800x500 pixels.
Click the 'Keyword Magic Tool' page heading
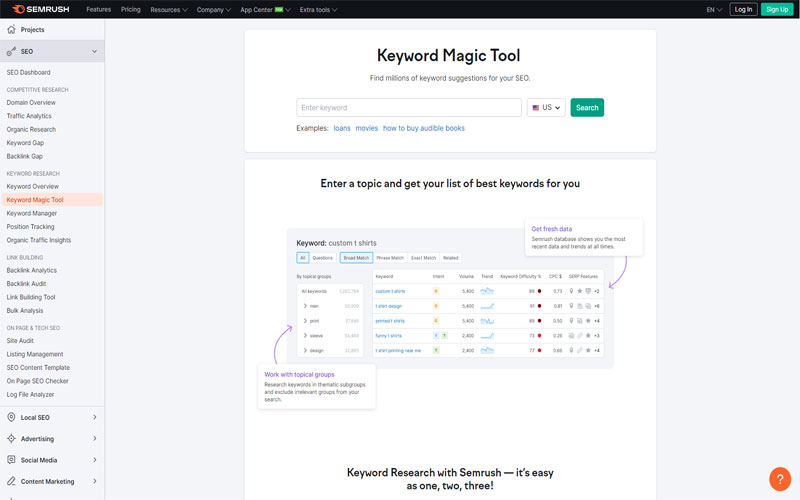pyautogui.click(x=448, y=55)
